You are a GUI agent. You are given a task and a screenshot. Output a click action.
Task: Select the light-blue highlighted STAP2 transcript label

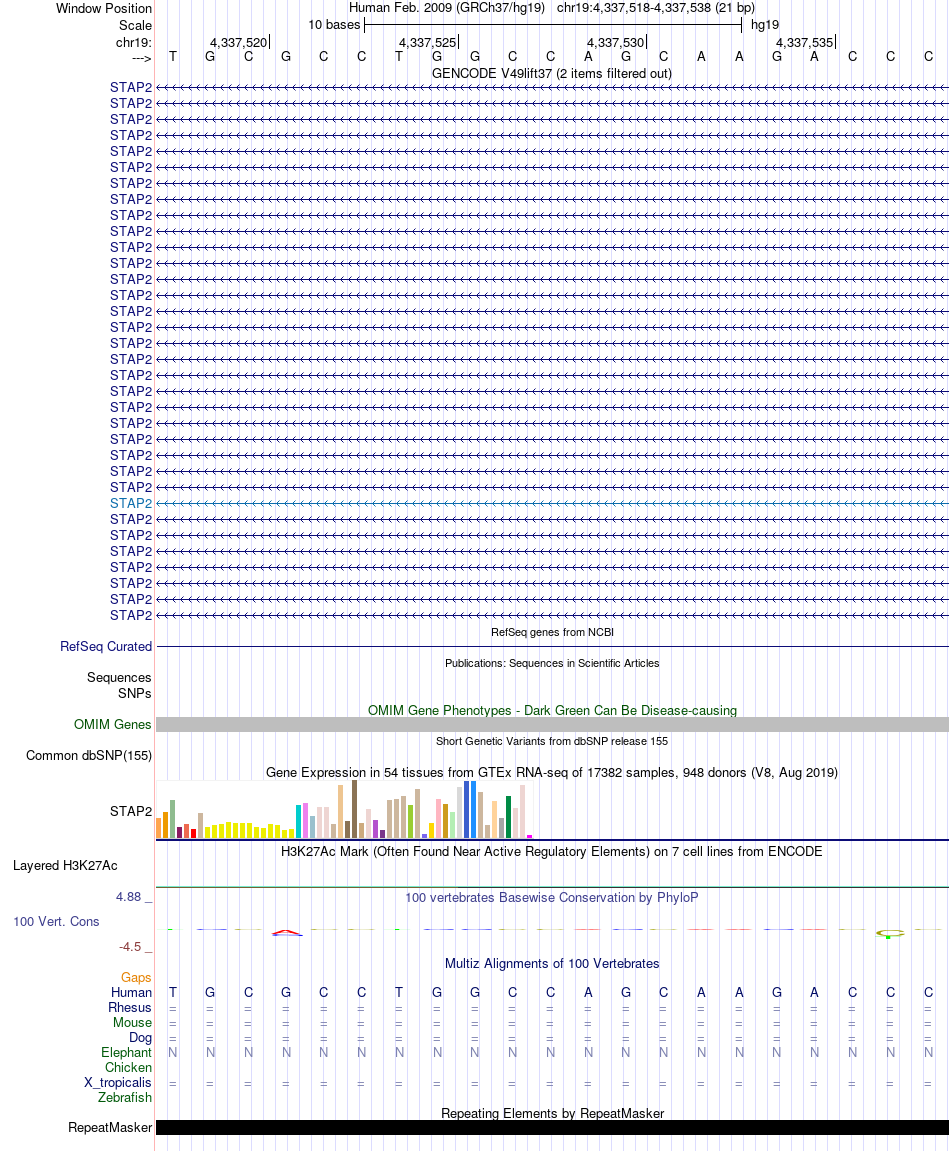[131, 504]
